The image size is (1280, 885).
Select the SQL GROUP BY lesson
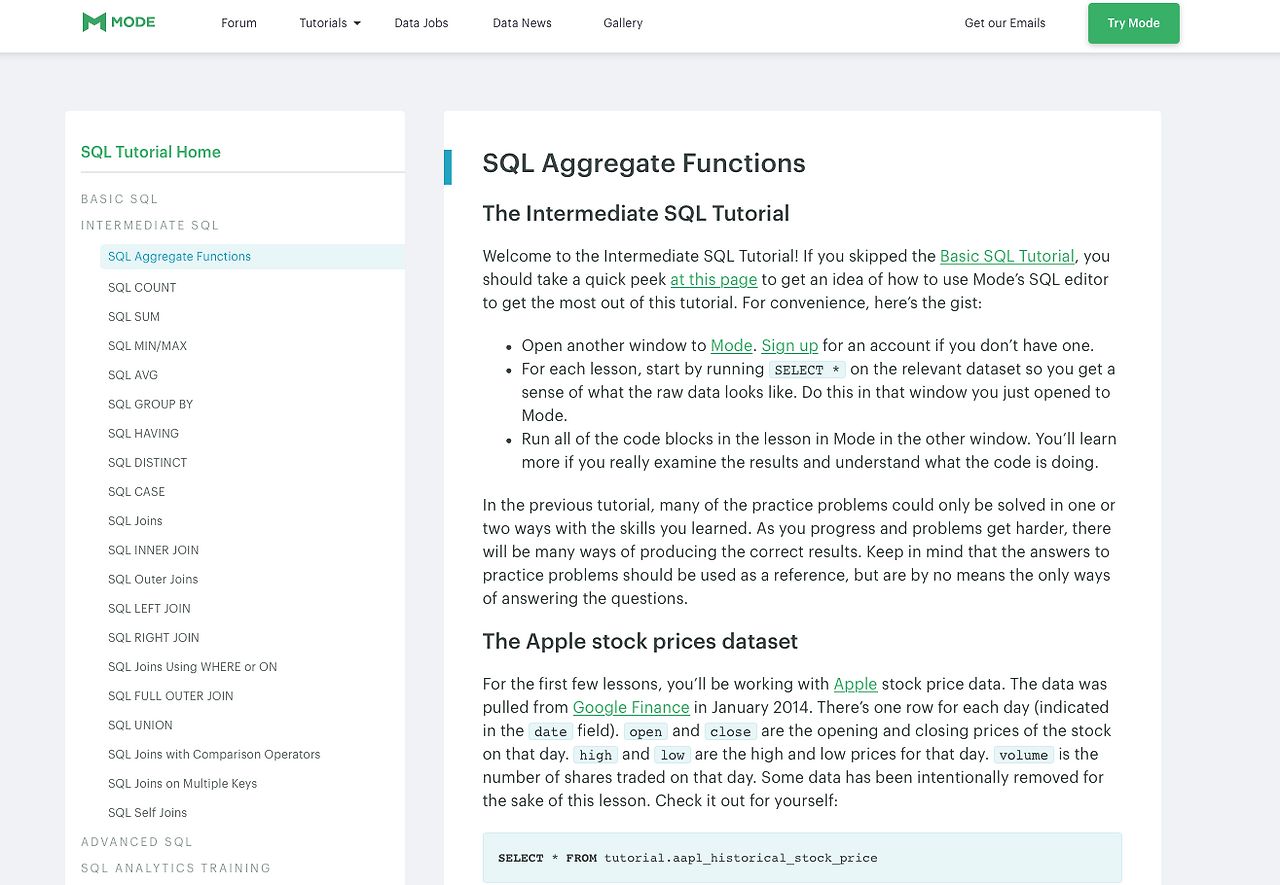pyautogui.click(x=151, y=404)
